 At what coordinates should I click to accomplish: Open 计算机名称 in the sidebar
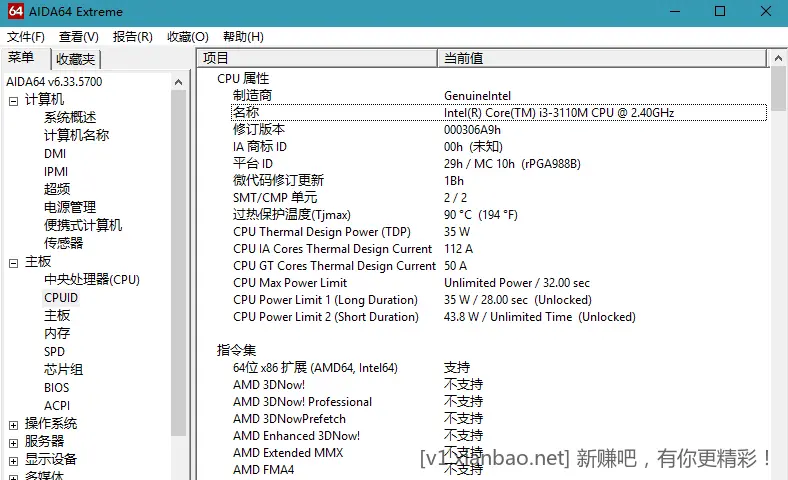pyautogui.click(x=76, y=135)
